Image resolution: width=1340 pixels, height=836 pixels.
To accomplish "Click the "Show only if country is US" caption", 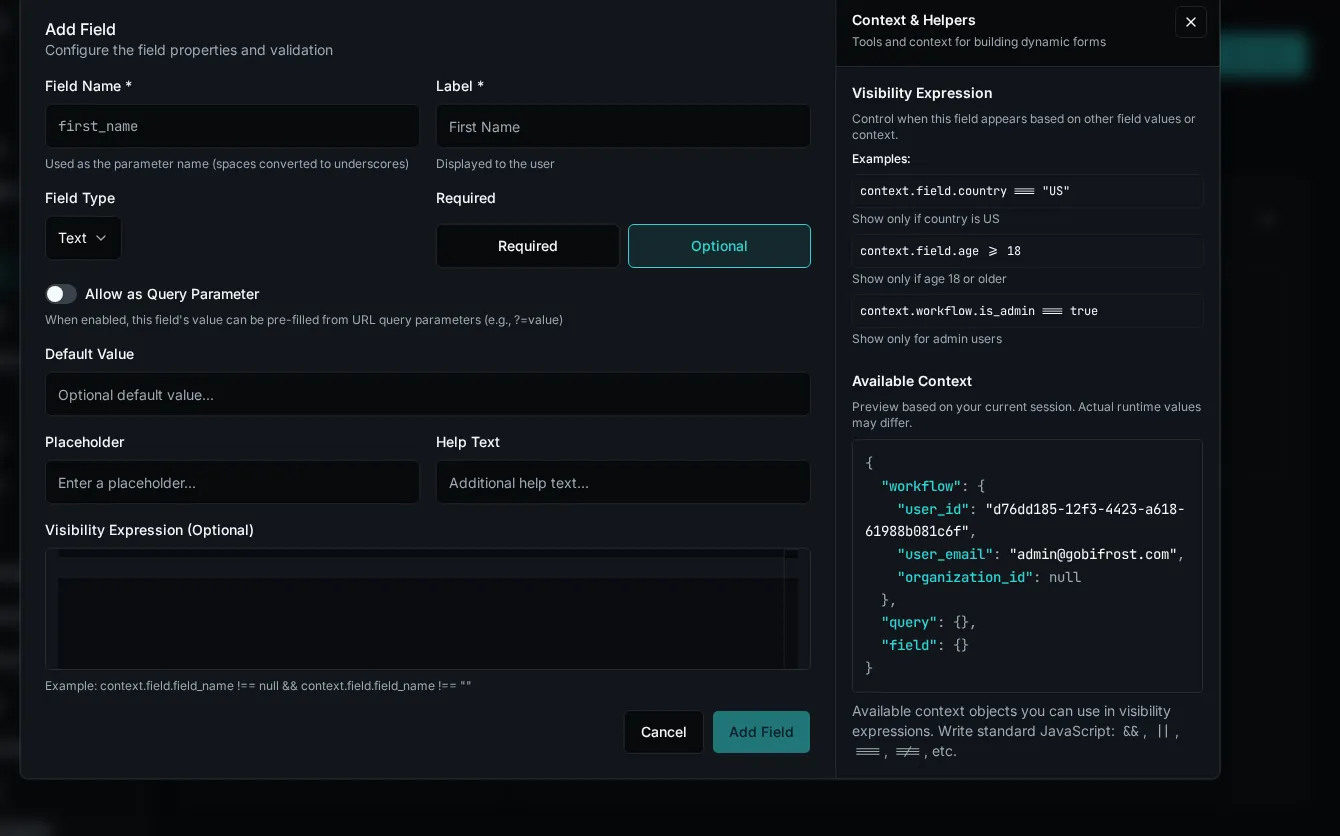I will coord(926,219).
